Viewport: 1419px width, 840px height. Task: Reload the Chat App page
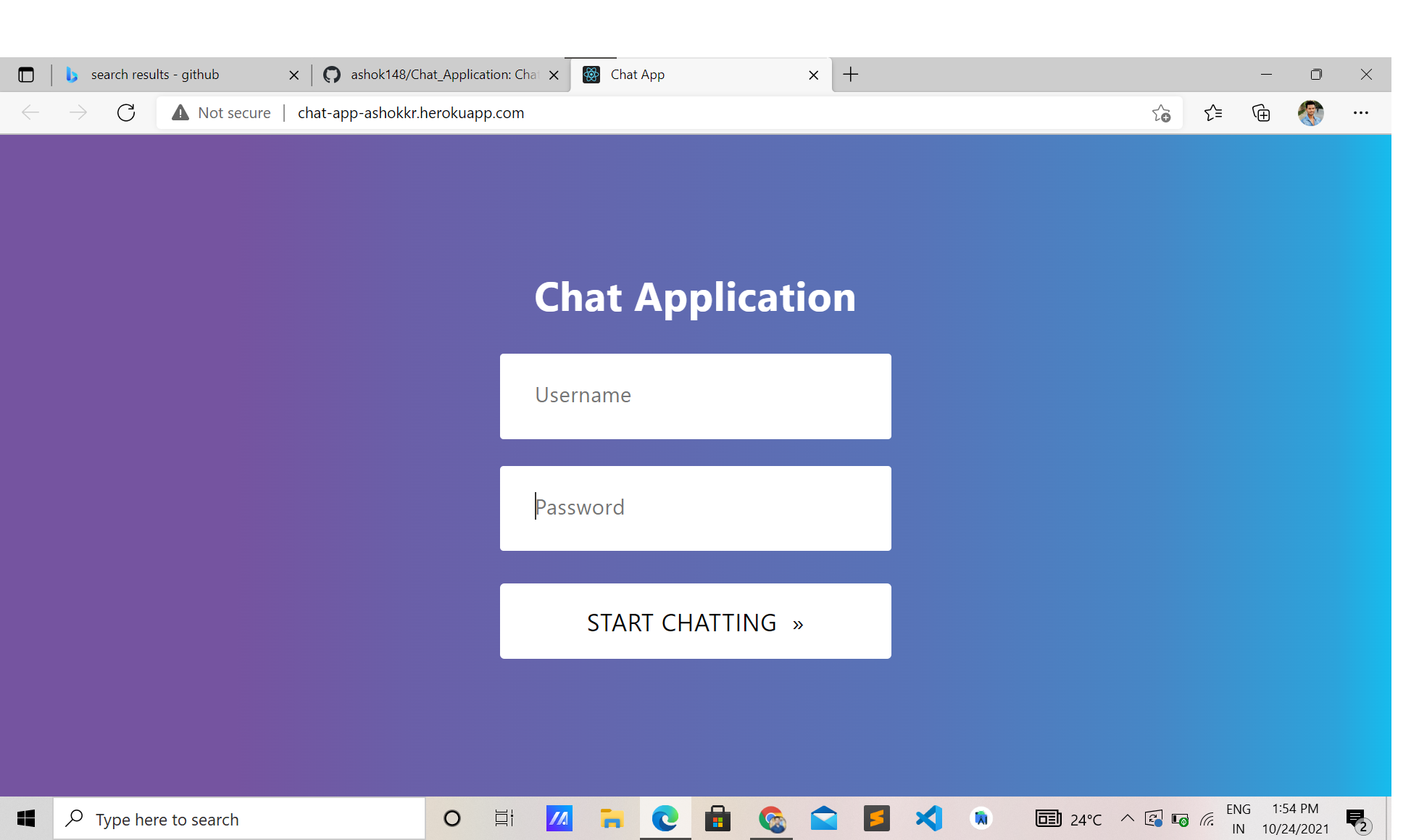[x=126, y=112]
